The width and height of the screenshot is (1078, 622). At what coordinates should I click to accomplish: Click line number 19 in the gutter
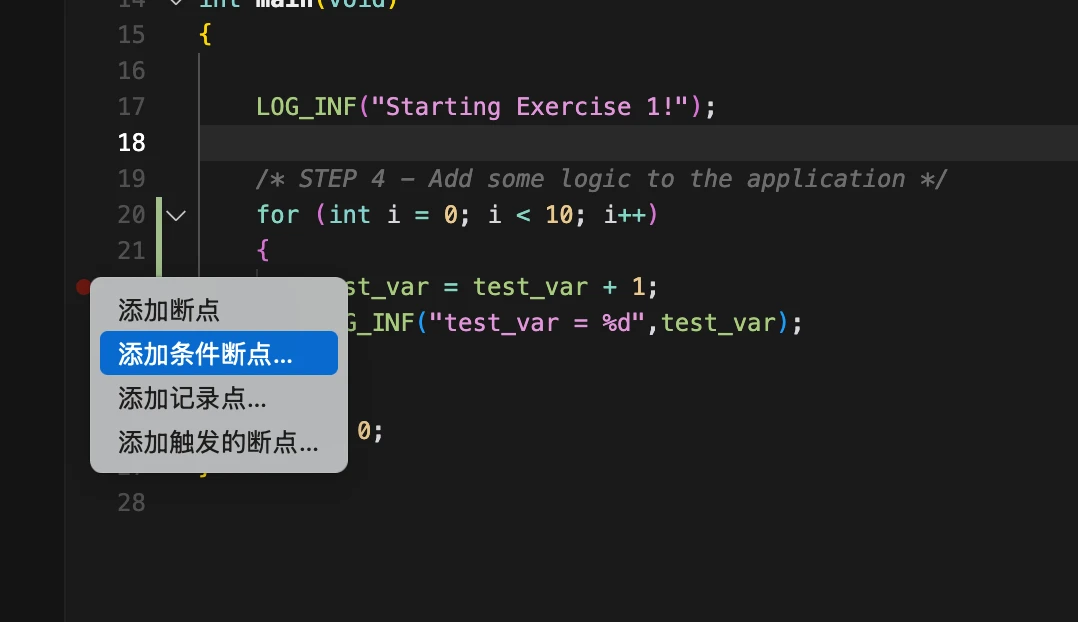pos(131,179)
